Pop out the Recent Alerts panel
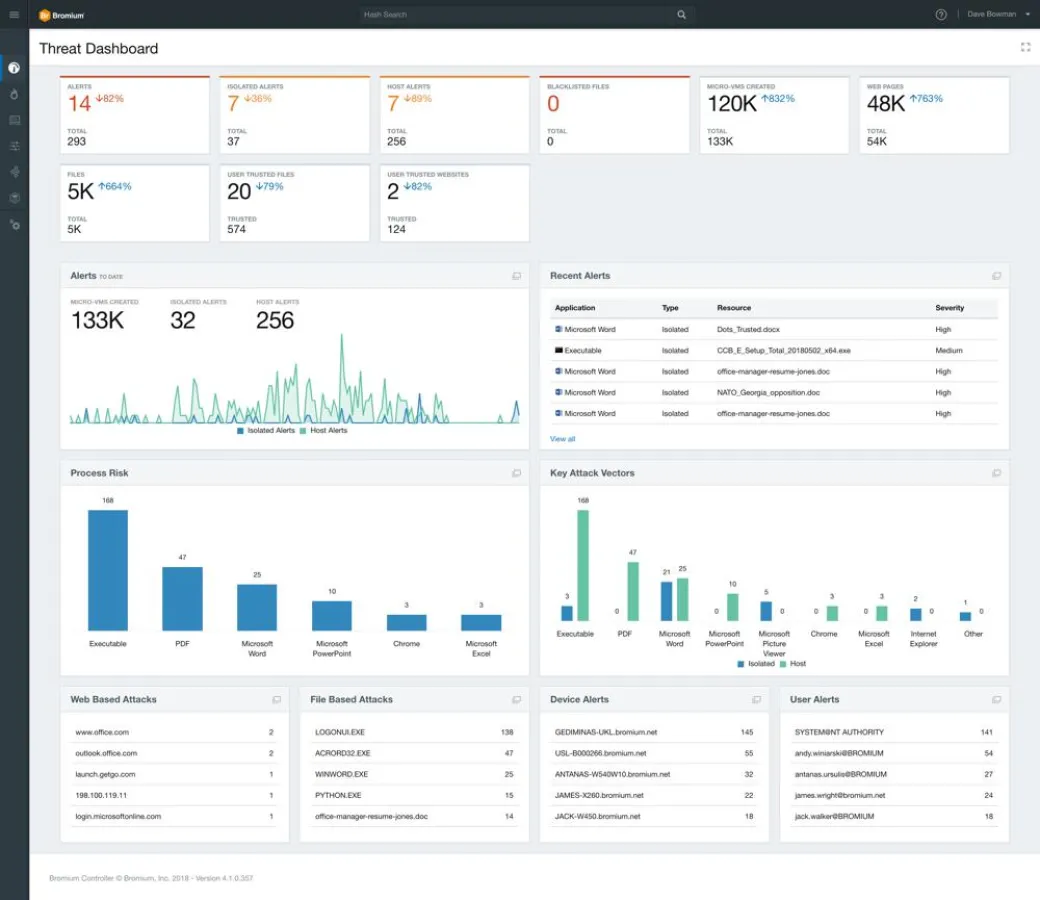 [x=996, y=276]
